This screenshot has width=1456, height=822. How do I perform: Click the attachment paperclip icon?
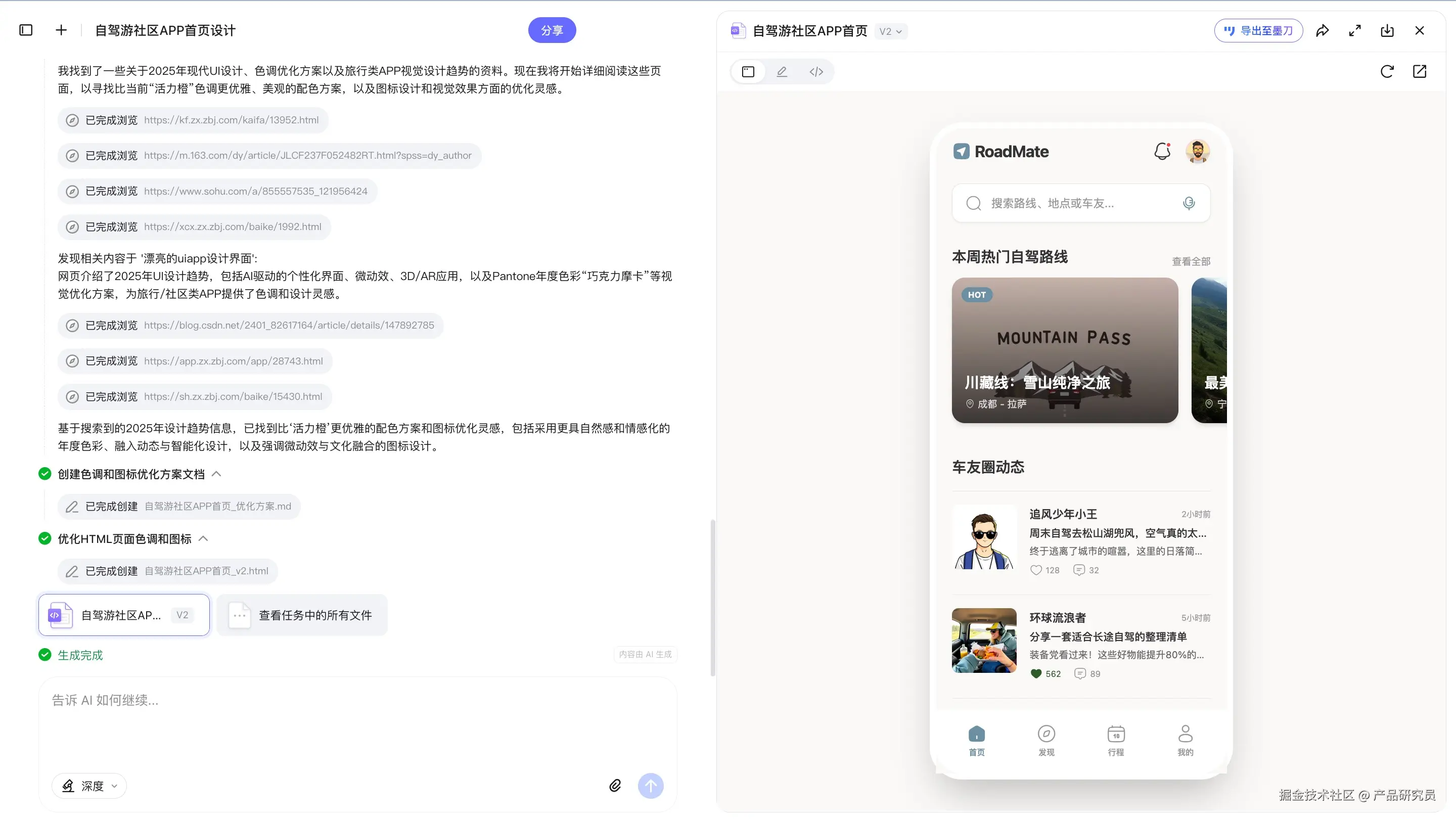[x=615, y=785]
